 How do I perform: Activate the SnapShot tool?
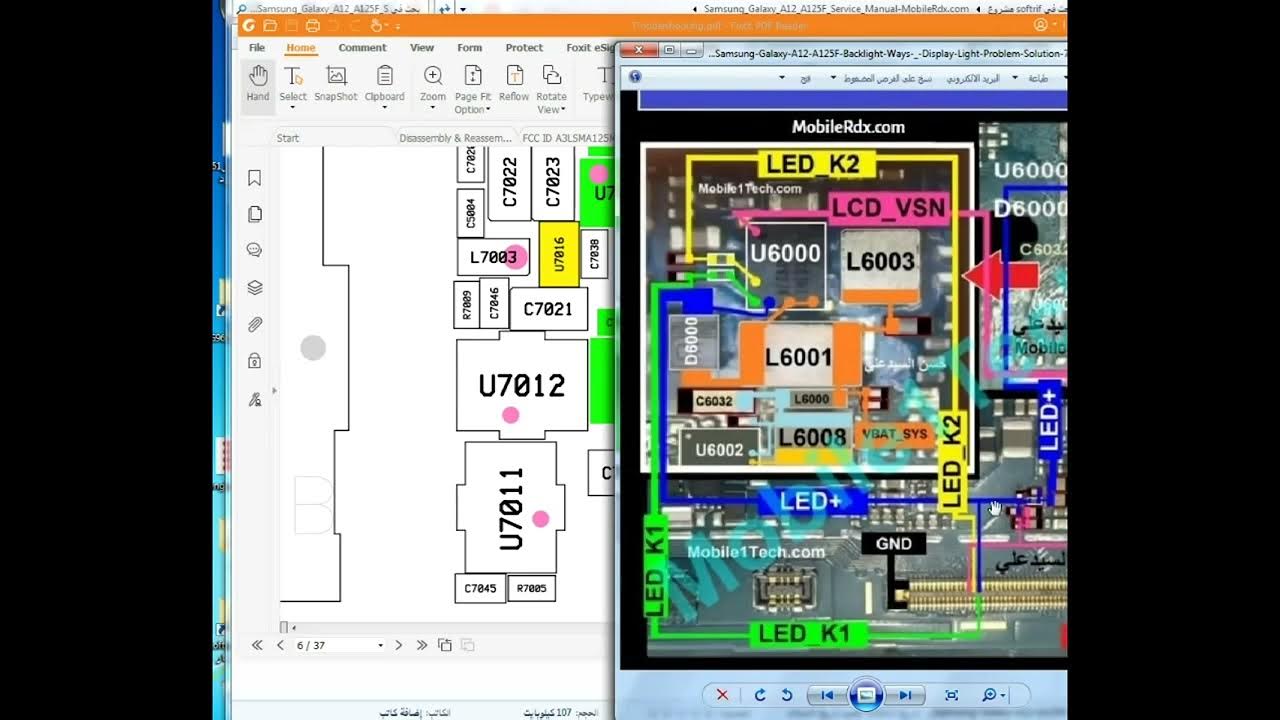tap(336, 84)
